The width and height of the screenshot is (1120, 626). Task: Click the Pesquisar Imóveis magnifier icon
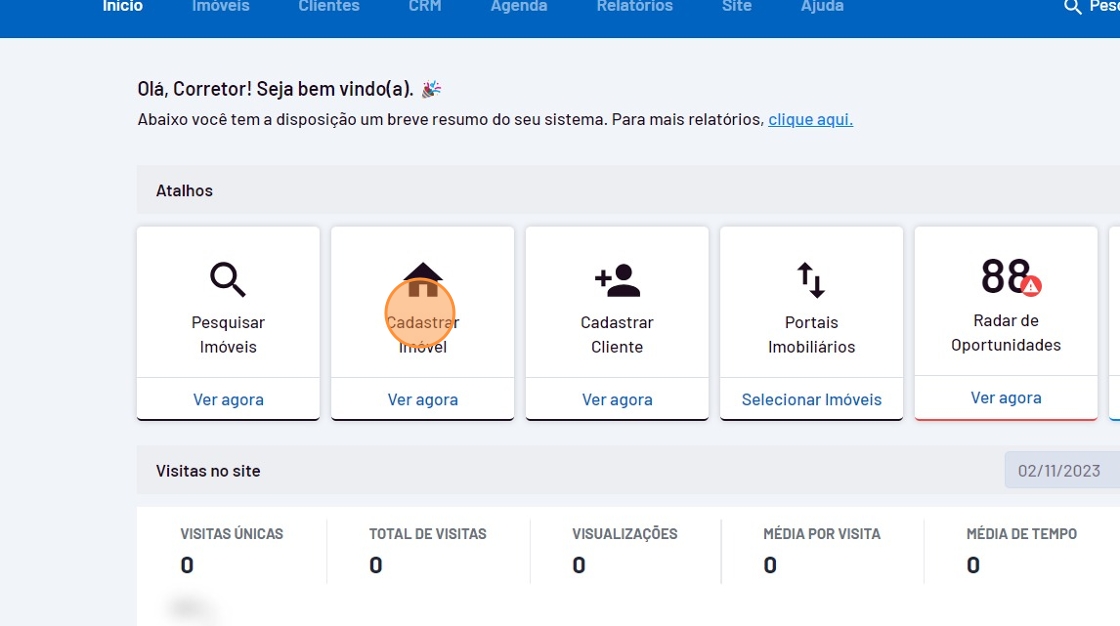coord(228,279)
